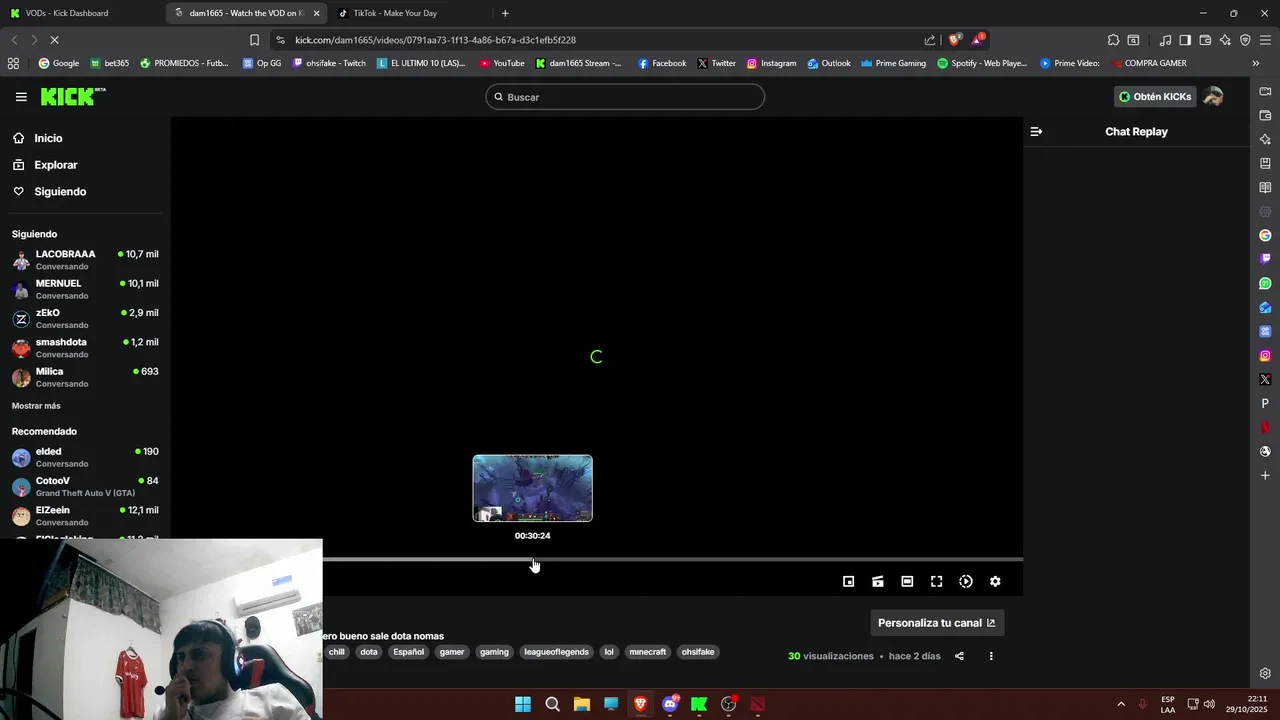Open browser extensions puzzle icon
This screenshot has height=720, width=1280.
1113,40
